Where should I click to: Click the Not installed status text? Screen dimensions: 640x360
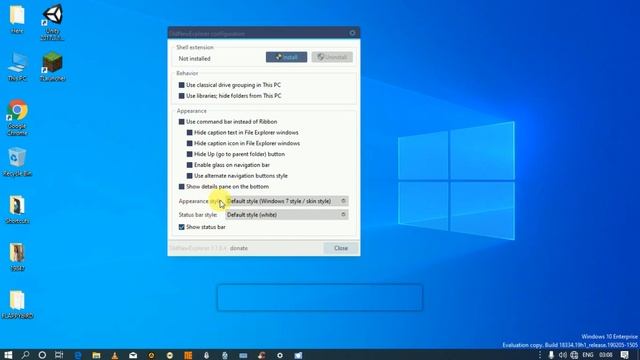[x=195, y=59]
